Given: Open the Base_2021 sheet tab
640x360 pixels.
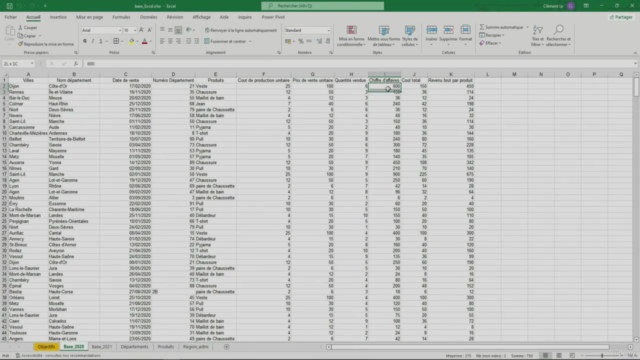Looking at the screenshot, I should click(102, 347).
